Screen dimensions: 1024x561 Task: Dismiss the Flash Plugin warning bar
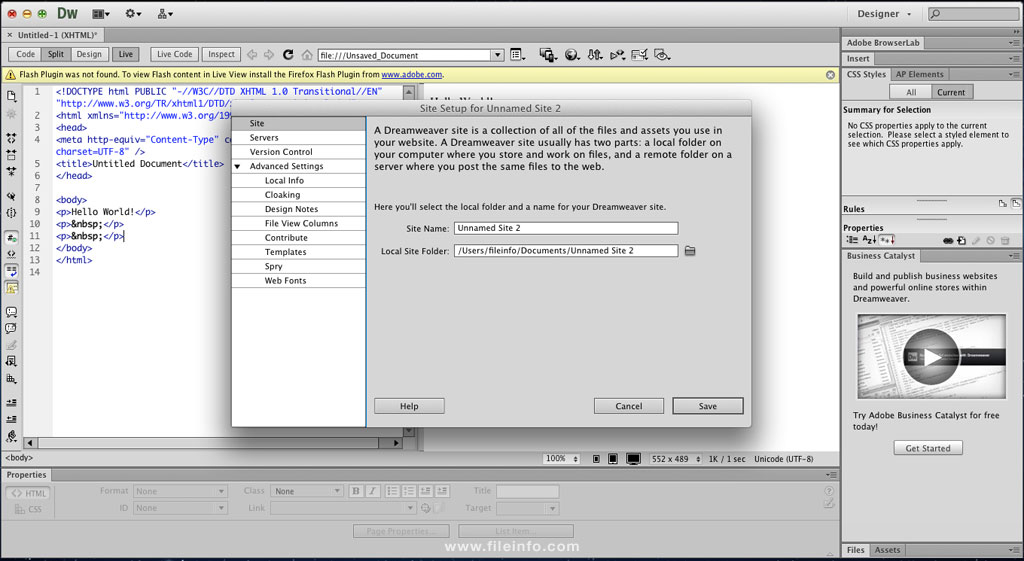pos(830,75)
